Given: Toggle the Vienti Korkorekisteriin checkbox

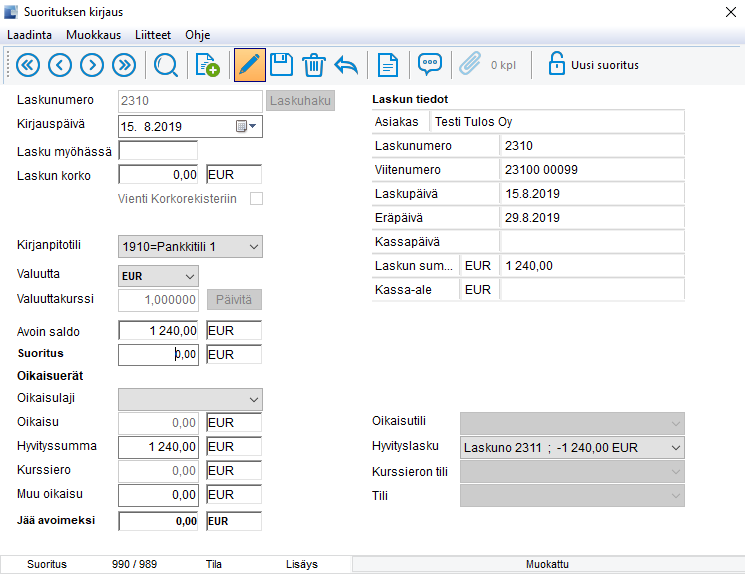Looking at the screenshot, I should click(x=257, y=199).
